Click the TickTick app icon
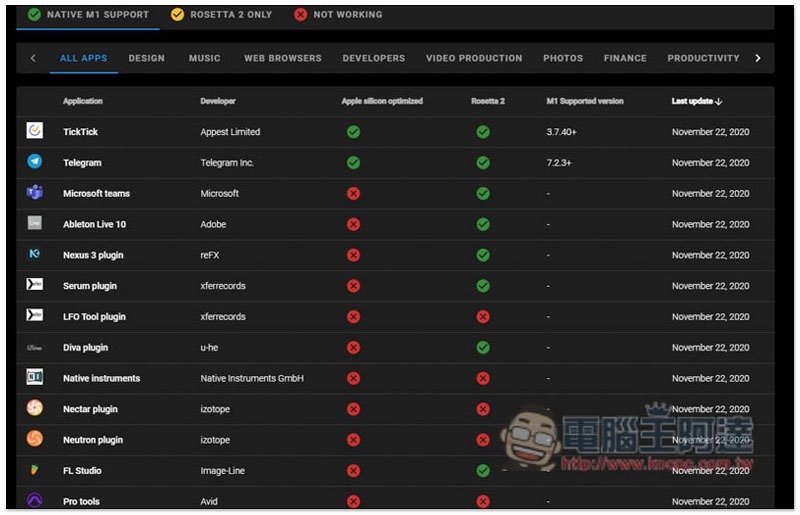The height and width of the screenshot is (515, 800). [35, 131]
